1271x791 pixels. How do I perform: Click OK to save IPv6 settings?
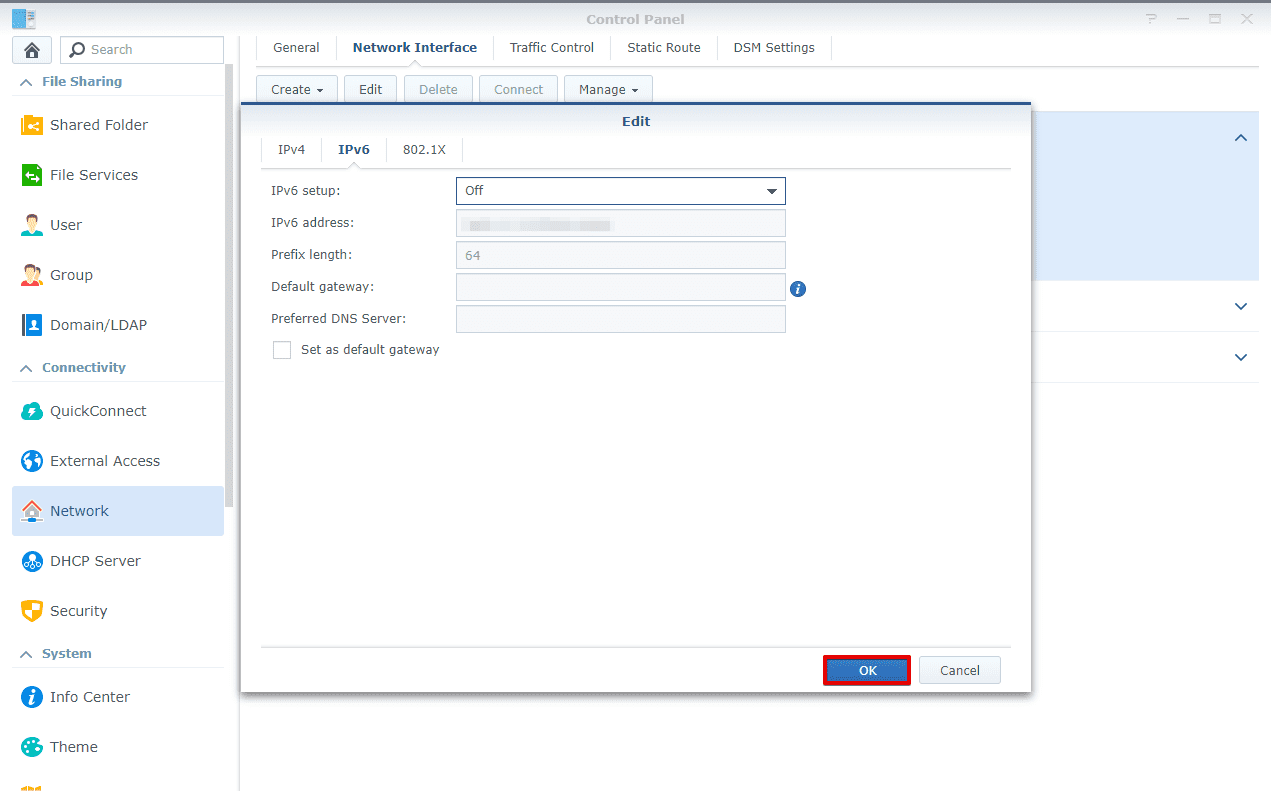click(866, 670)
